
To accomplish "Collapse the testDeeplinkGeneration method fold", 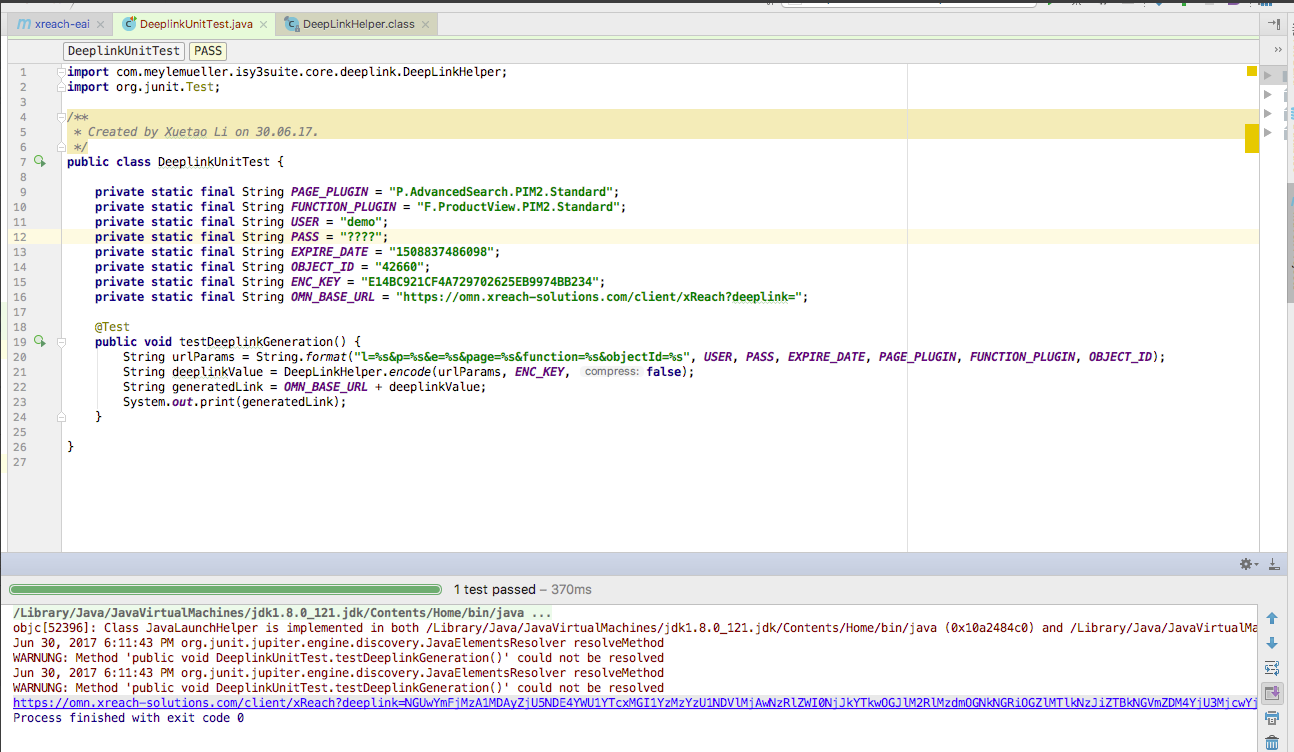I will pyautogui.click(x=61, y=341).
